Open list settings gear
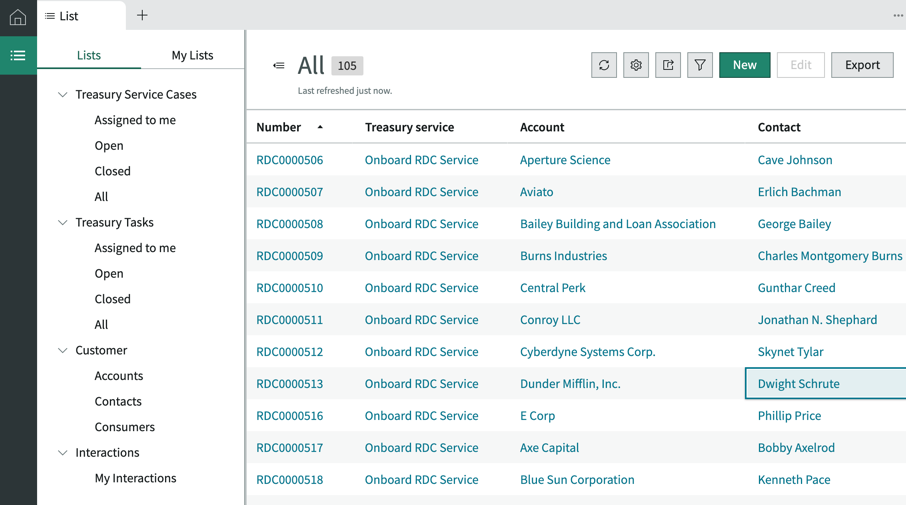906x505 pixels. (x=636, y=65)
